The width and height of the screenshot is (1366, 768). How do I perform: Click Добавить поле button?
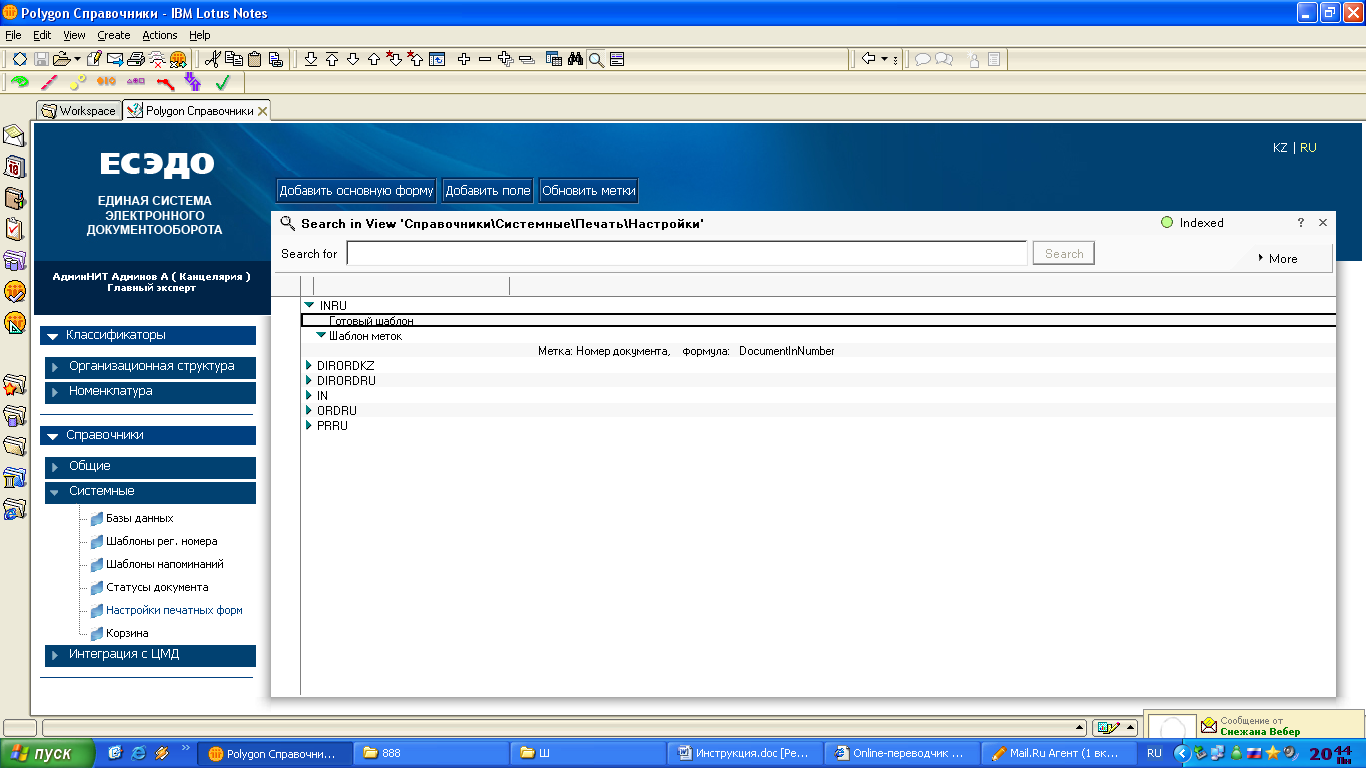488,191
